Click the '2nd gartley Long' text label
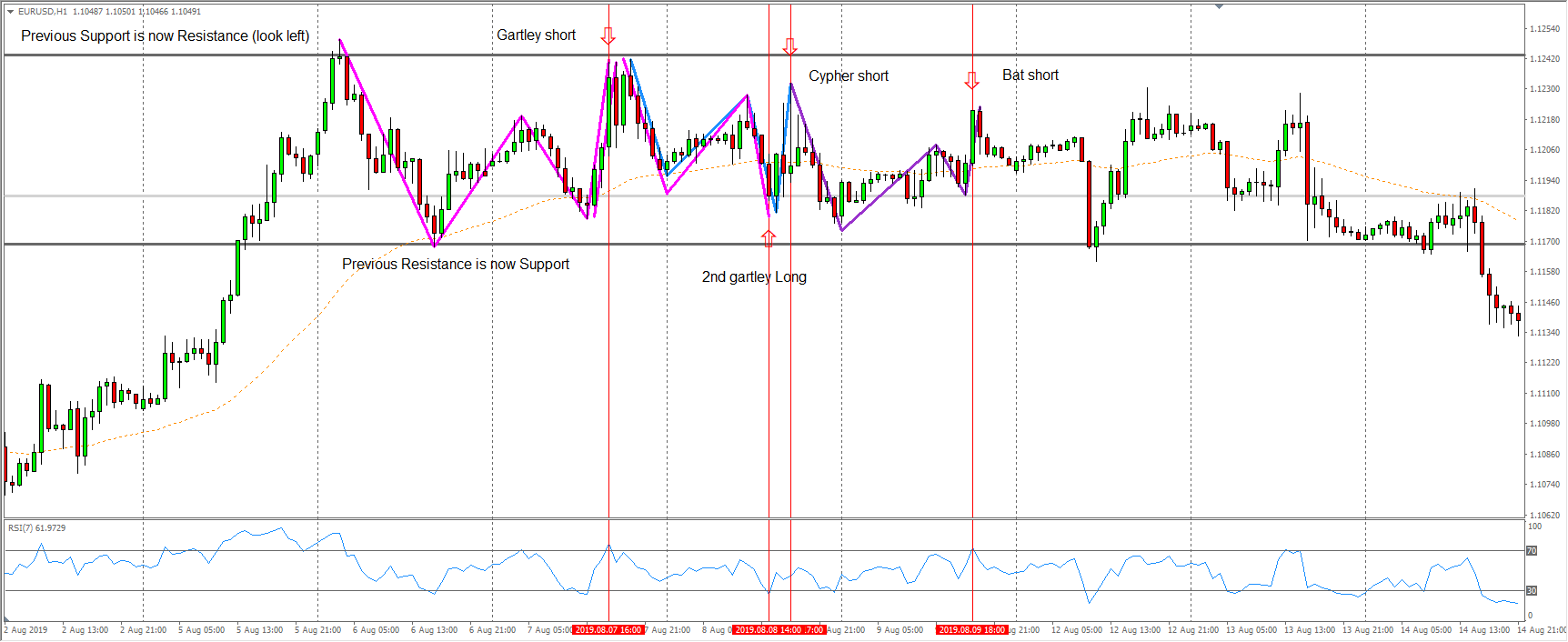Viewport: 1568px width, 642px height. point(754,277)
